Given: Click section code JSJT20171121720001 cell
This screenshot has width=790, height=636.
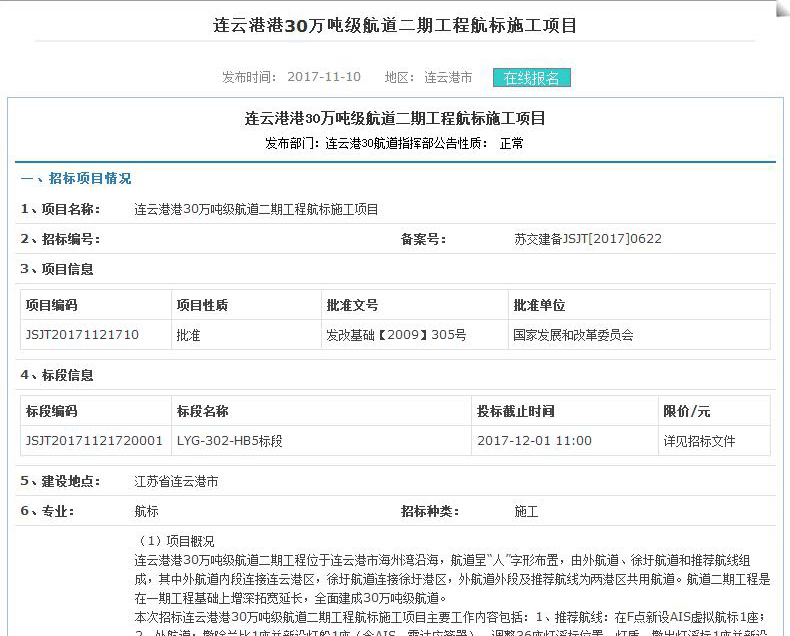Looking at the screenshot, I should pyautogui.click(x=94, y=441).
